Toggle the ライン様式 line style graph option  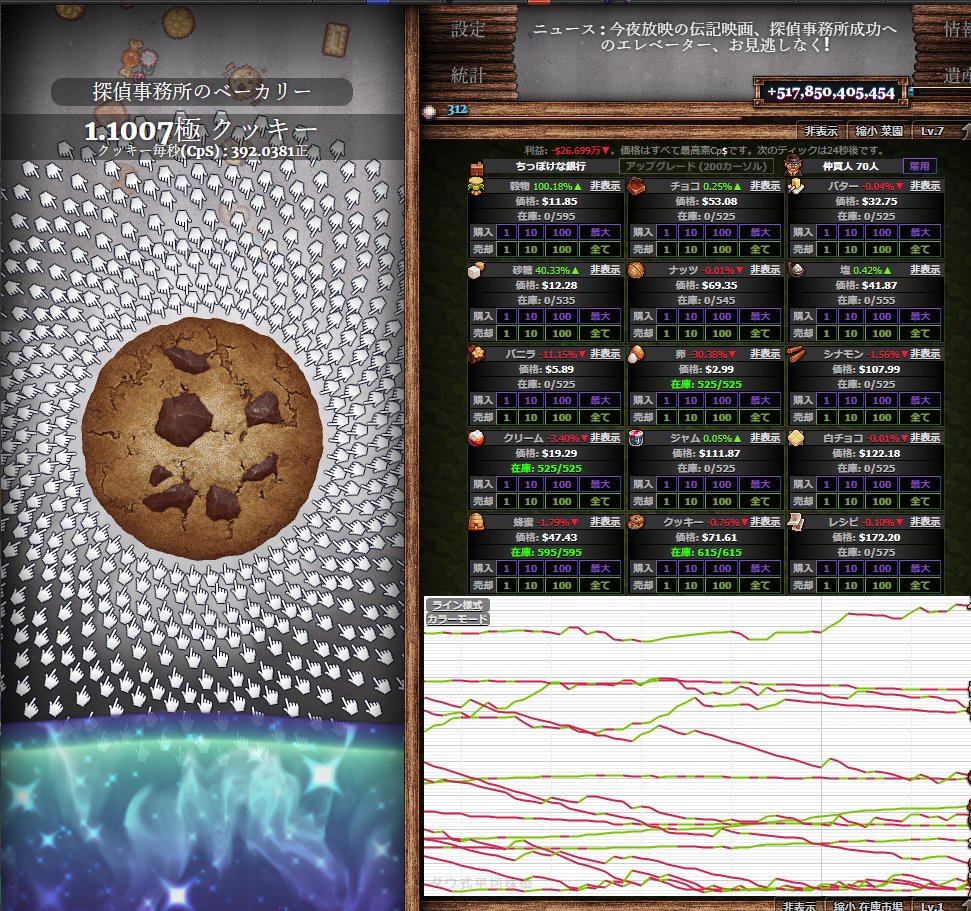[457, 605]
